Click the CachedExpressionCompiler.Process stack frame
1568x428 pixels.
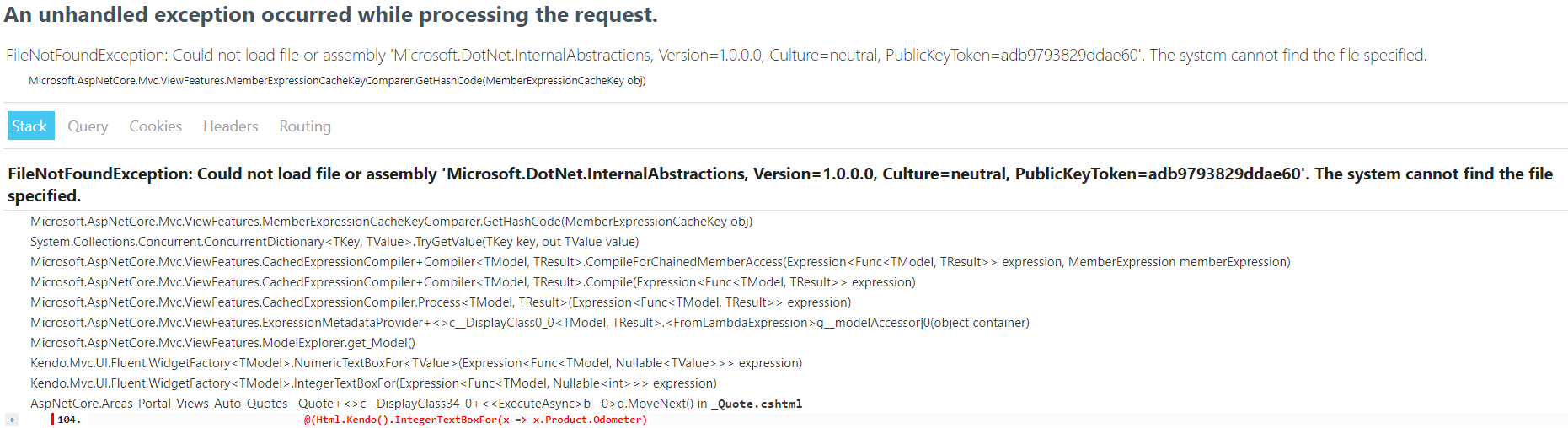441,302
